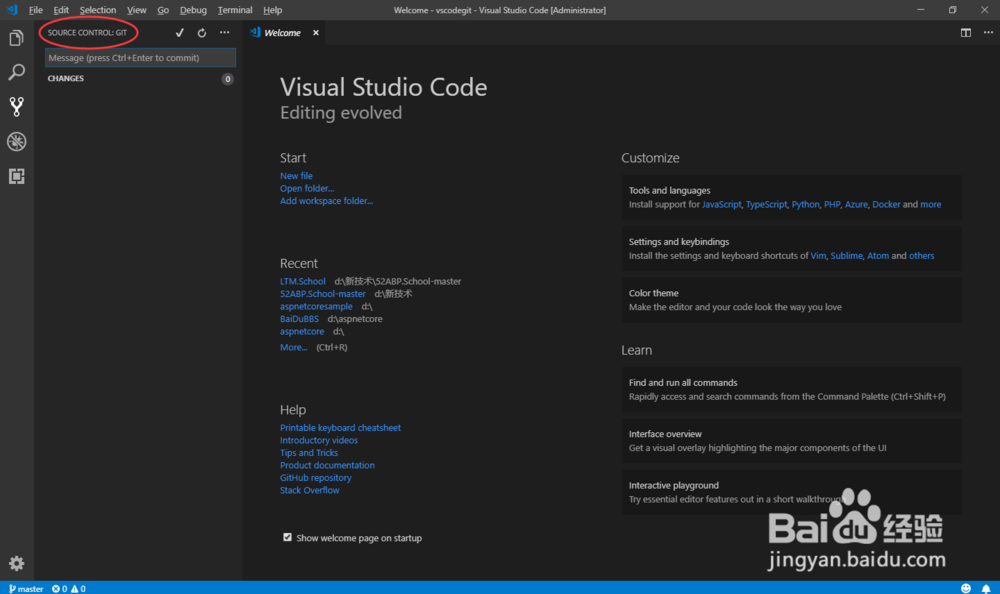
Task: Click the Atom keybindings link
Action: pos(878,255)
